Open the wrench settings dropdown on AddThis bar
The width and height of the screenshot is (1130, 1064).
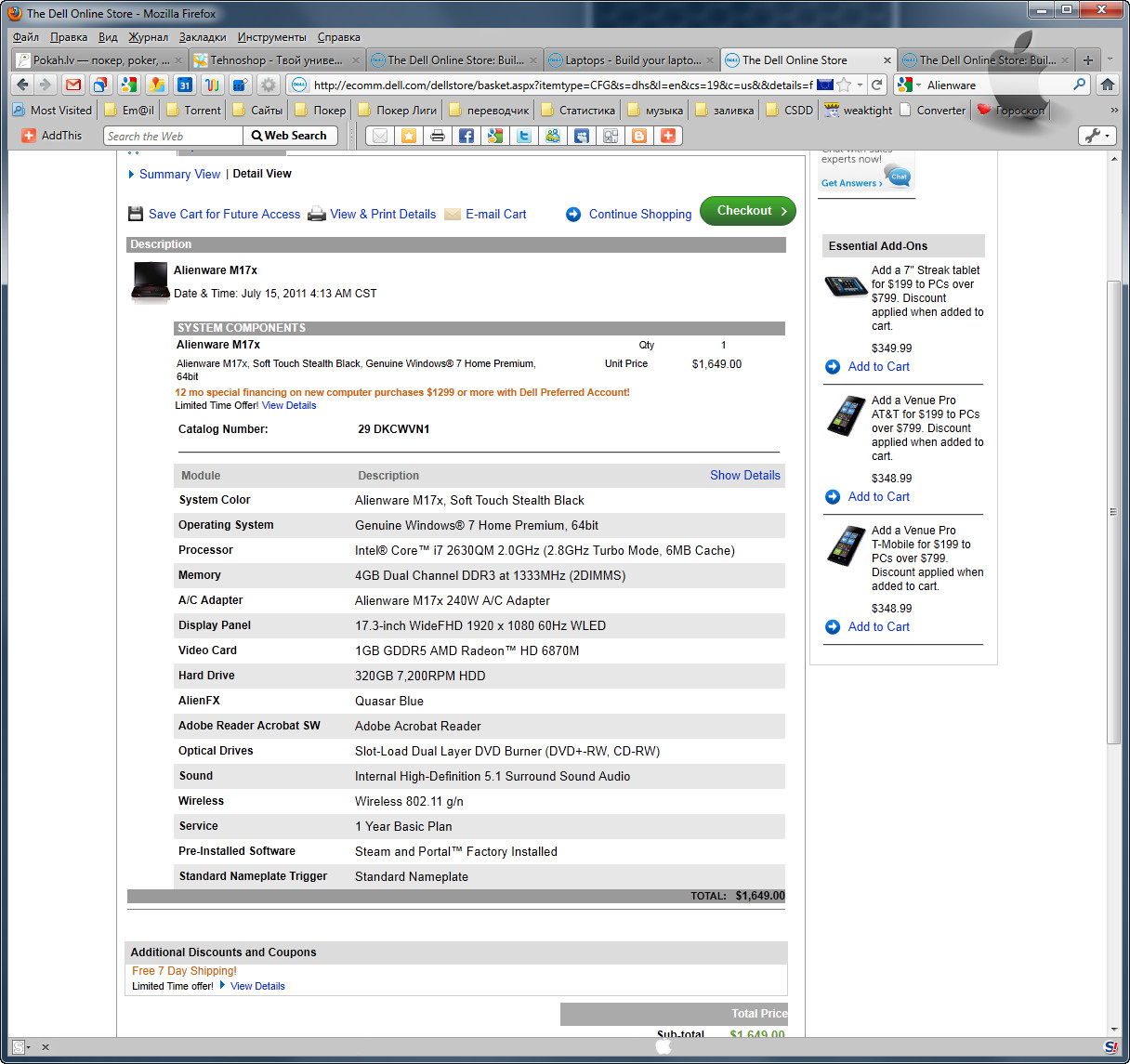pyautogui.click(x=1097, y=136)
